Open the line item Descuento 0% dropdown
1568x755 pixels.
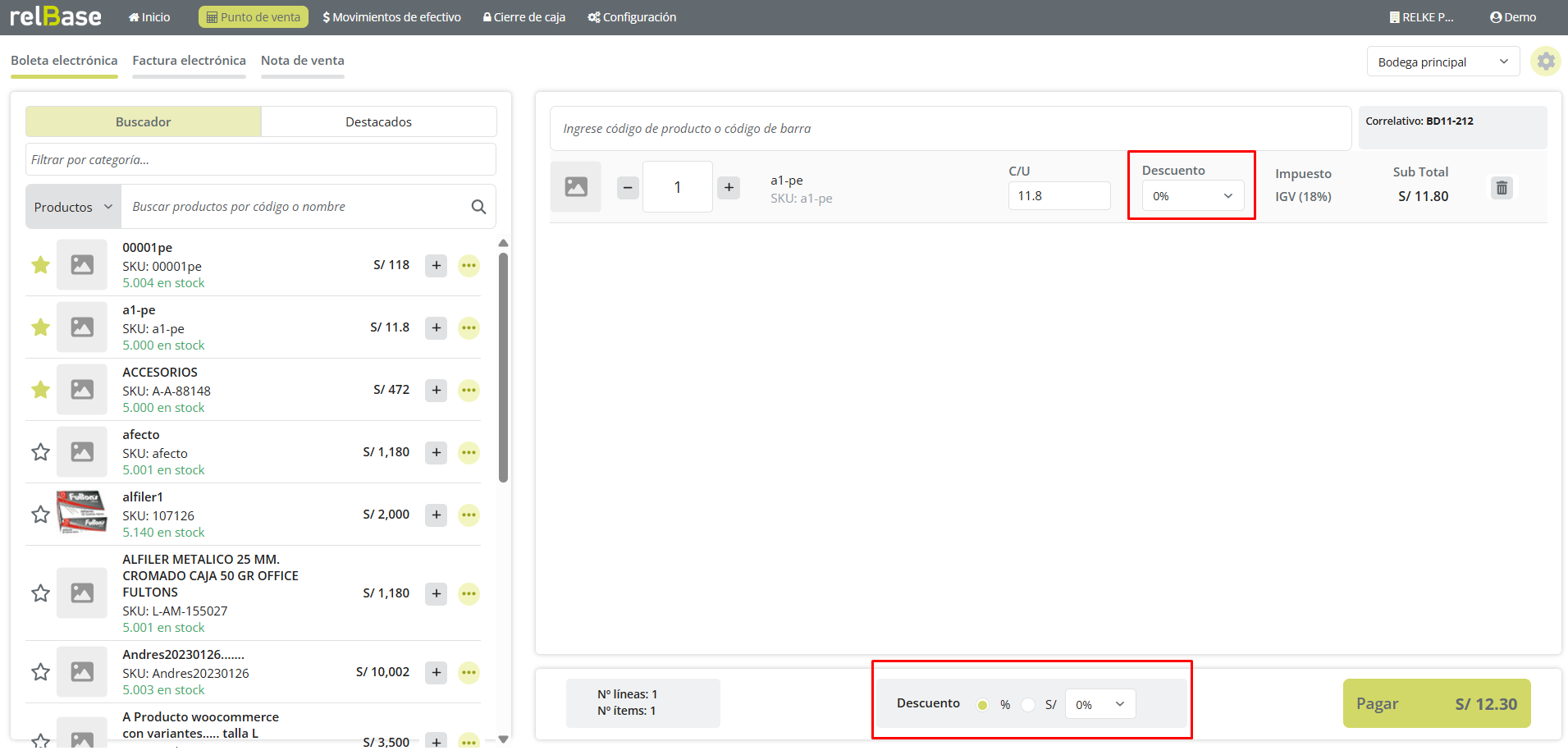1192,196
